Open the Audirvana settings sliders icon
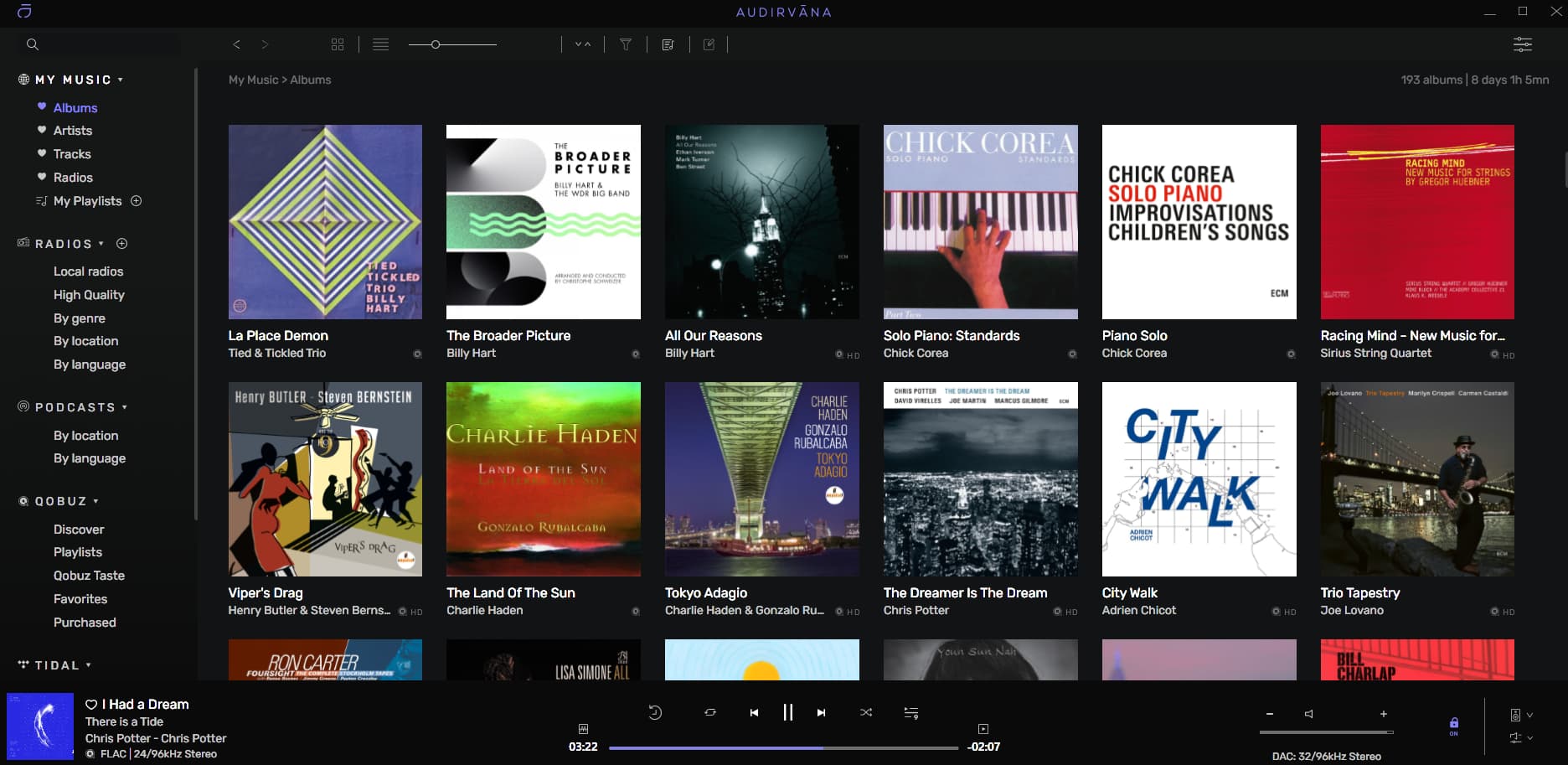Image resolution: width=1568 pixels, height=765 pixels. coord(1523,44)
